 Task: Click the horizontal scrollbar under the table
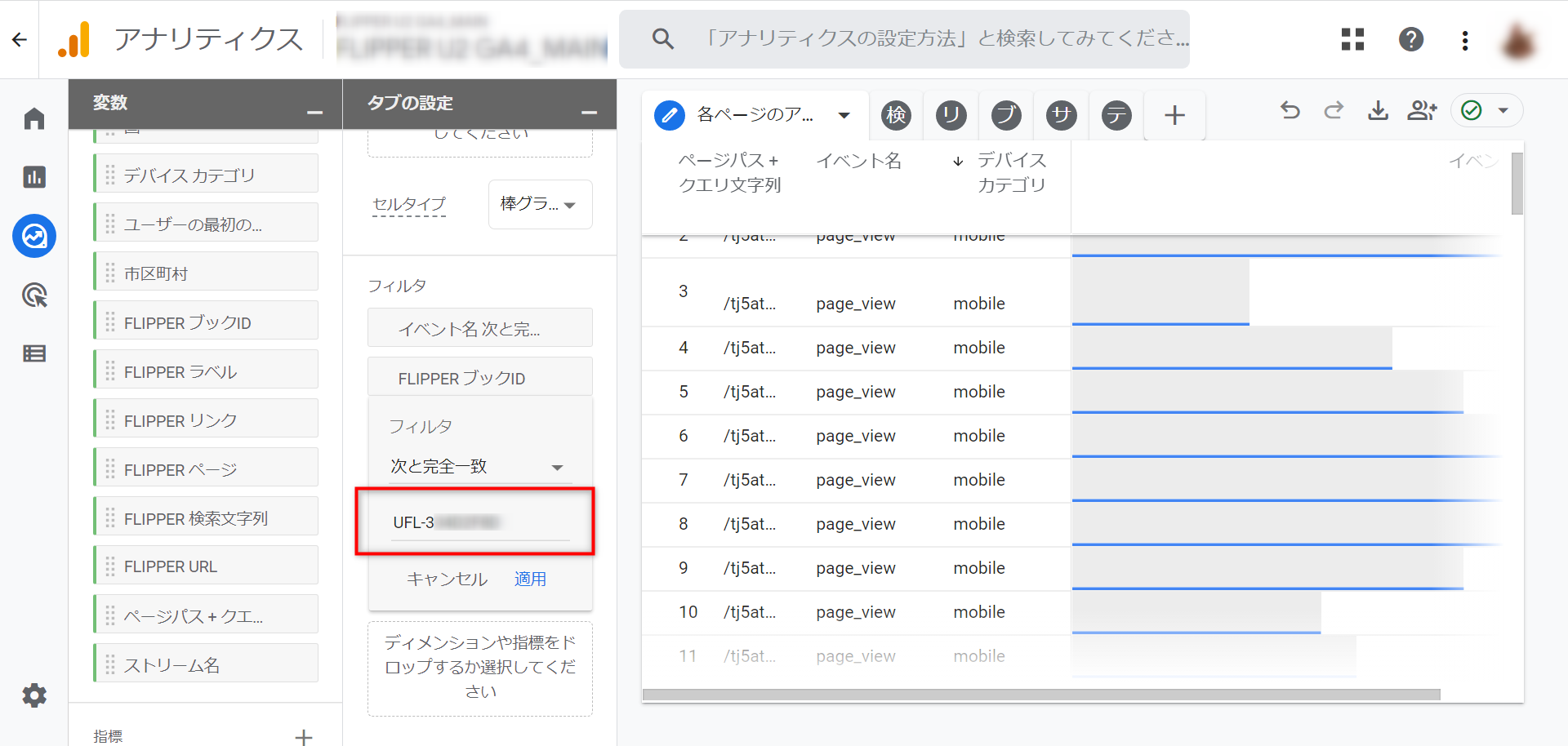pos(1041,695)
